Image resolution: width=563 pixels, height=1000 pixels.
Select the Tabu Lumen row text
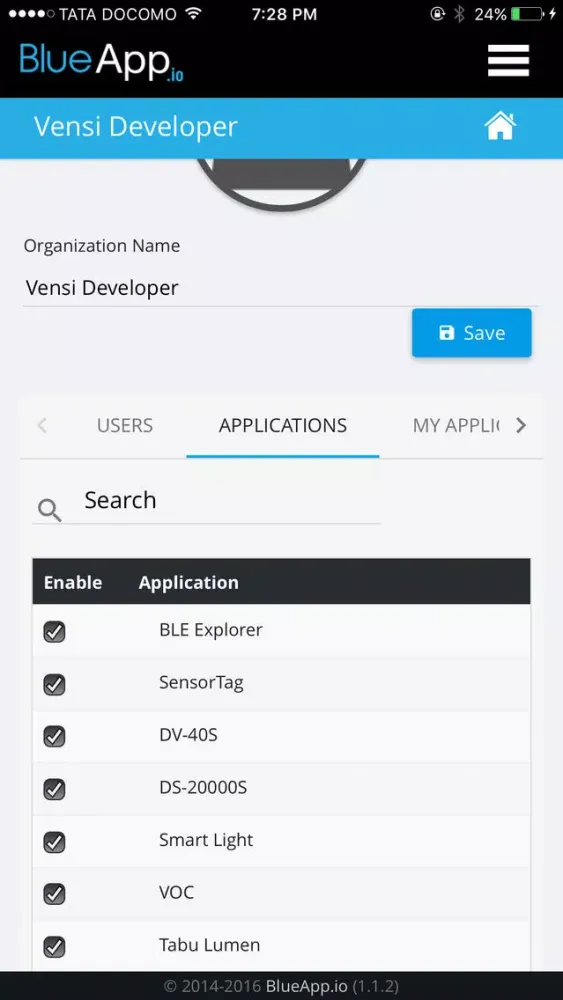coord(209,945)
